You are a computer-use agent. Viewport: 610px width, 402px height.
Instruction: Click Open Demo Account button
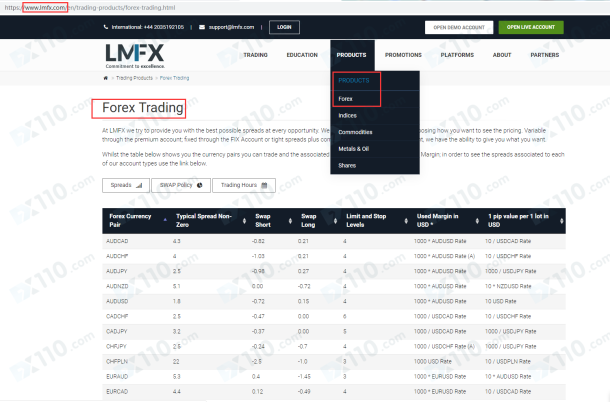(x=459, y=27)
